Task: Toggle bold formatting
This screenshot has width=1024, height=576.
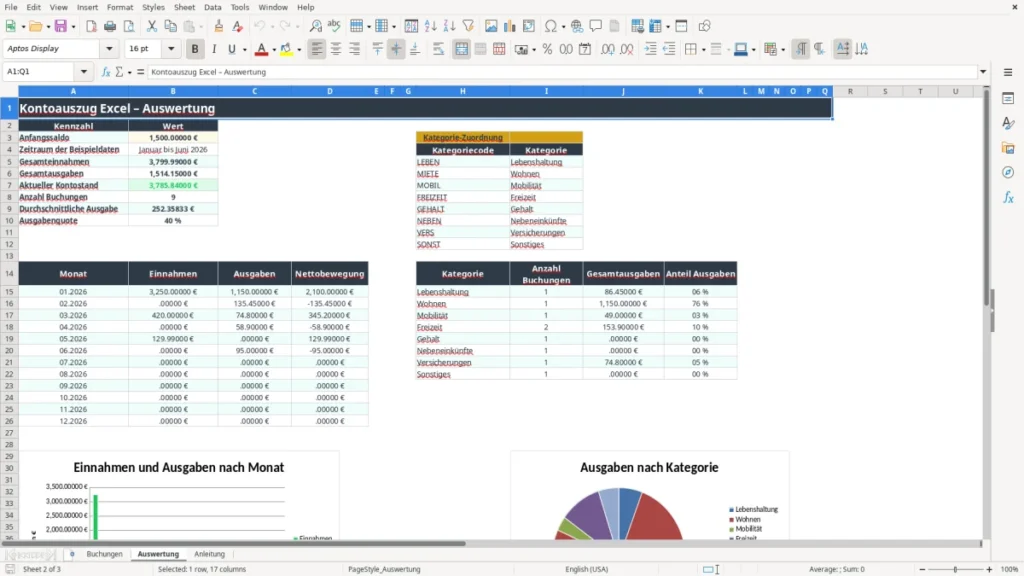Action: point(195,49)
